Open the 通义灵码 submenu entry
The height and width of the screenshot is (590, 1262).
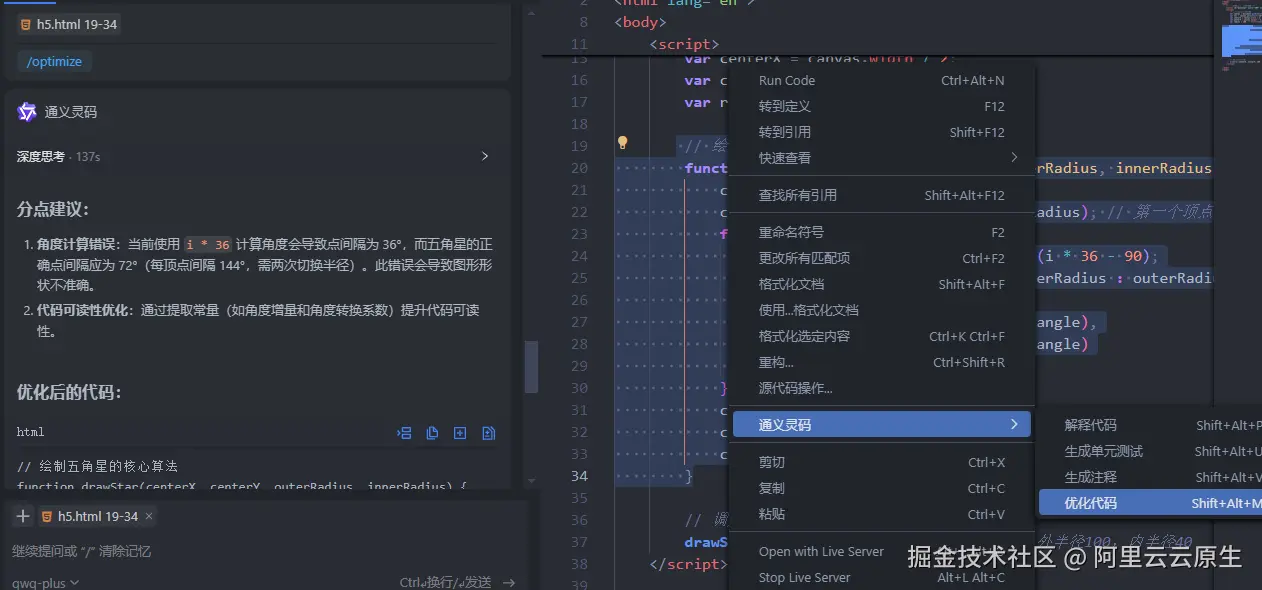tap(881, 425)
